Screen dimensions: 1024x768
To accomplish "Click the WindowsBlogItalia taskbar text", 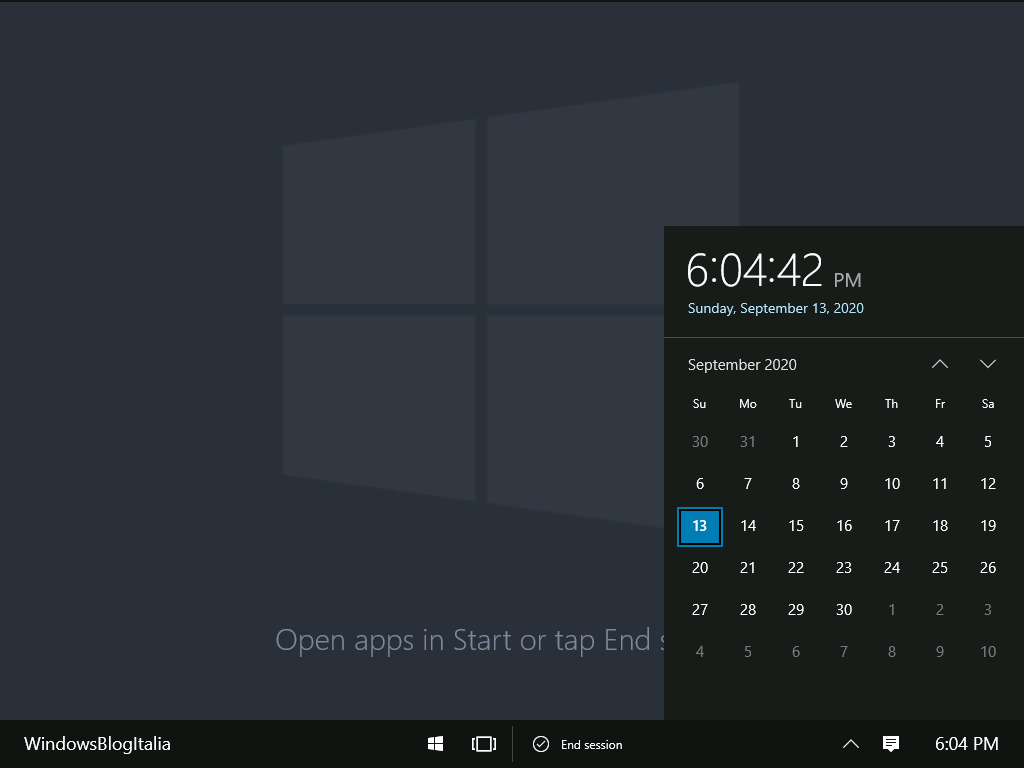I will coord(97,744).
